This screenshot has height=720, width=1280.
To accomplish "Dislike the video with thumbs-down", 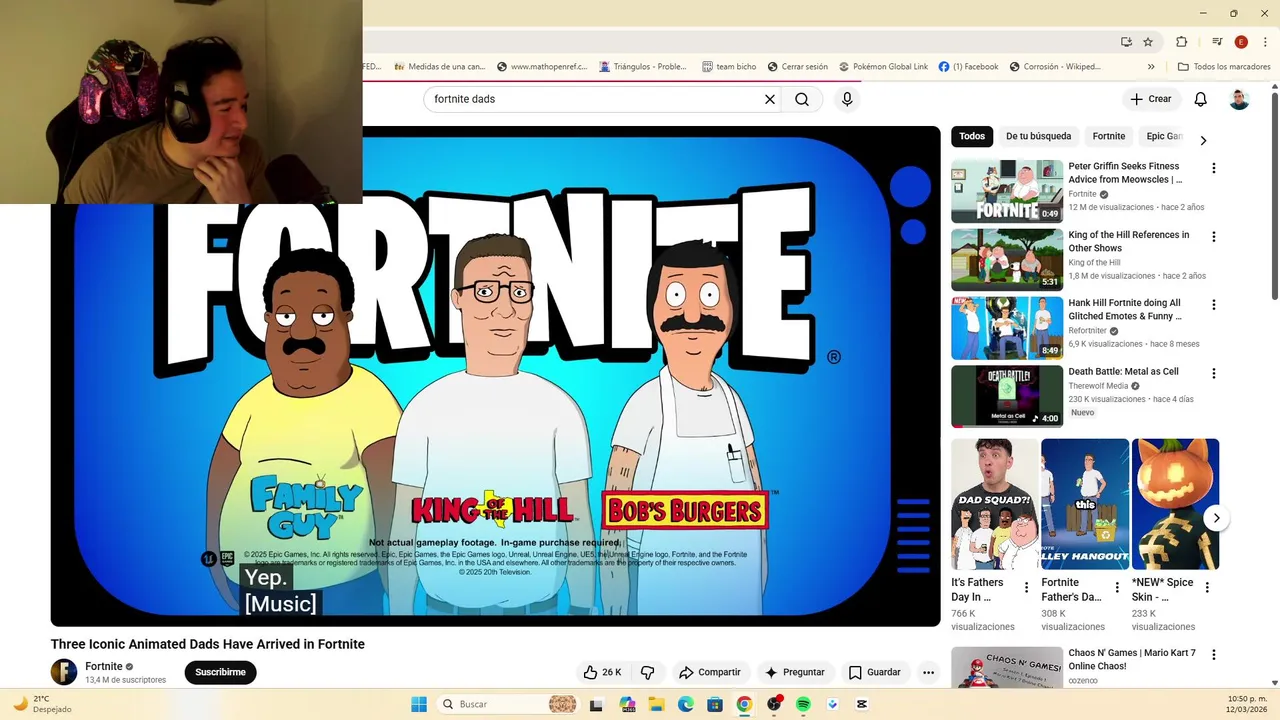I will click(x=647, y=672).
